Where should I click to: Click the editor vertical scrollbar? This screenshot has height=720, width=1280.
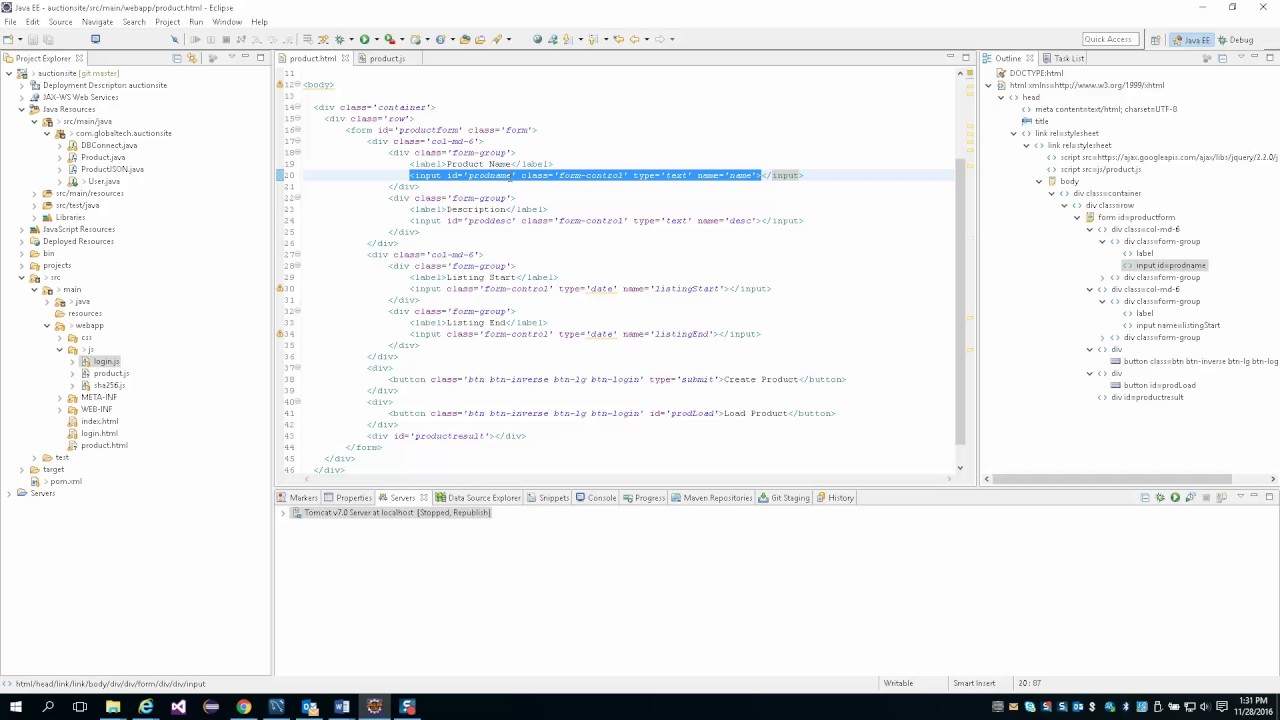(x=960, y=300)
